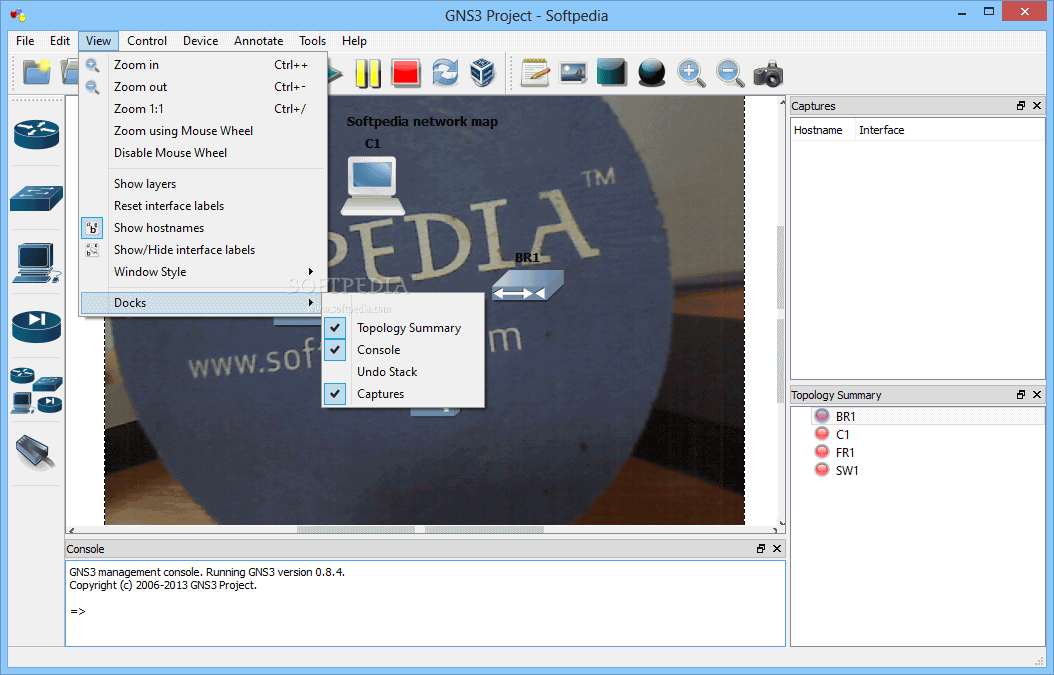Close the Console dock panel
Image resolution: width=1054 pixels, height=675 pixels.
tap(776, 549)
